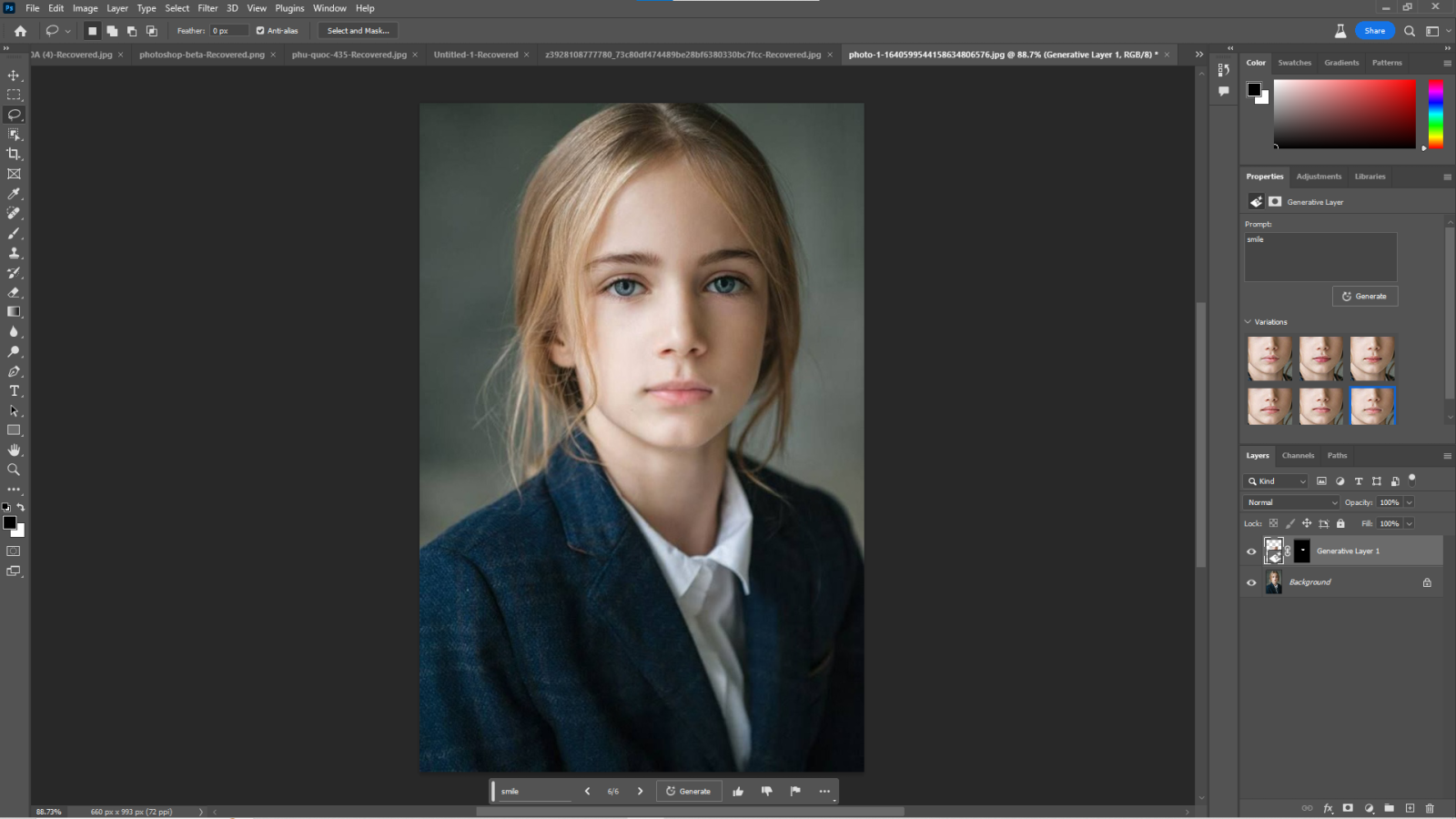Hide Generative Layer 1 visibility eye

click(1251, 551)
